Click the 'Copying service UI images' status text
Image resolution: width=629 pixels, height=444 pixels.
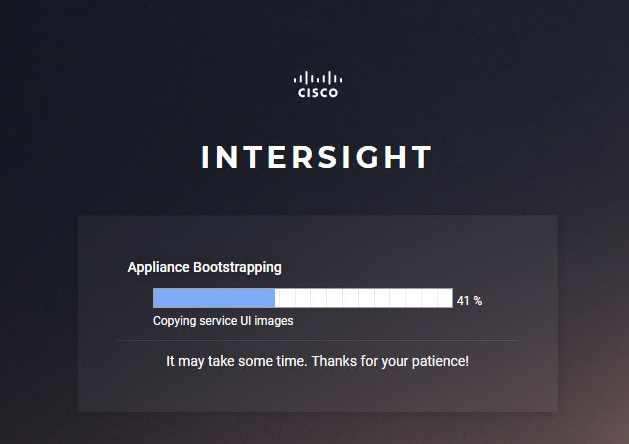[x=223, y=321]
